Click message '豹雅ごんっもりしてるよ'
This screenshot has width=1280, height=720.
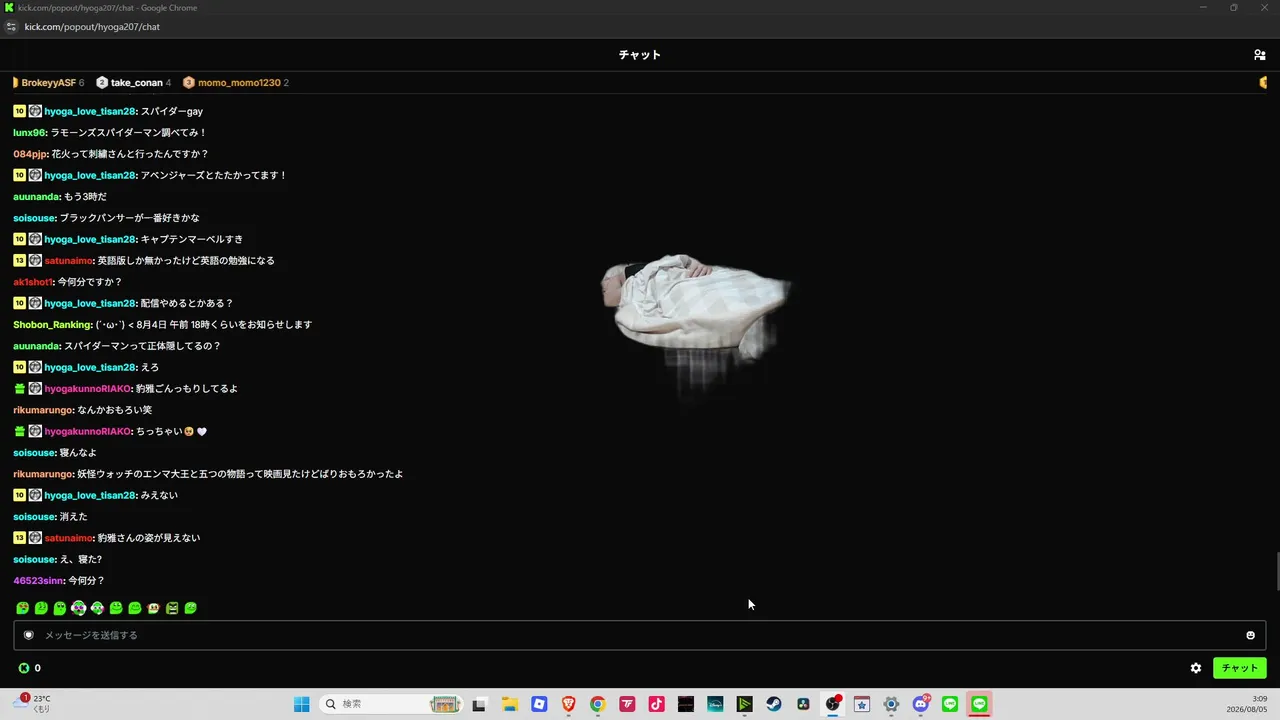187,389
